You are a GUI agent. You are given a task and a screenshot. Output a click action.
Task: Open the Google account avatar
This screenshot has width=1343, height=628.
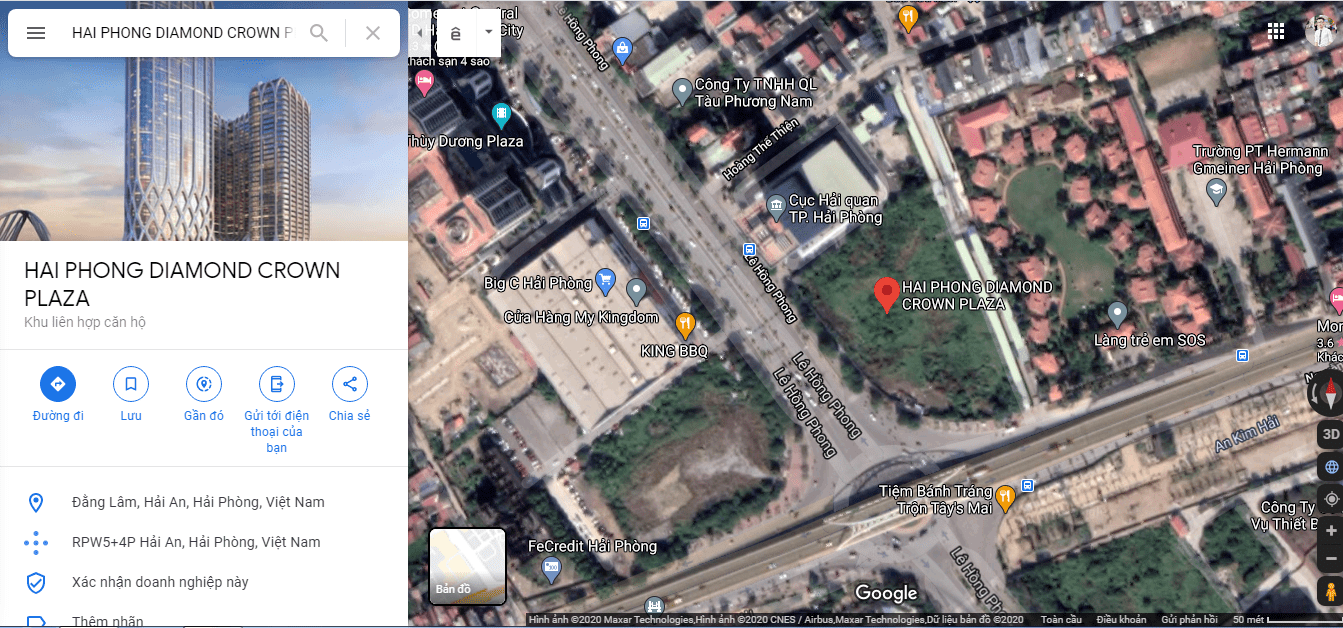tap(1322, 31)
